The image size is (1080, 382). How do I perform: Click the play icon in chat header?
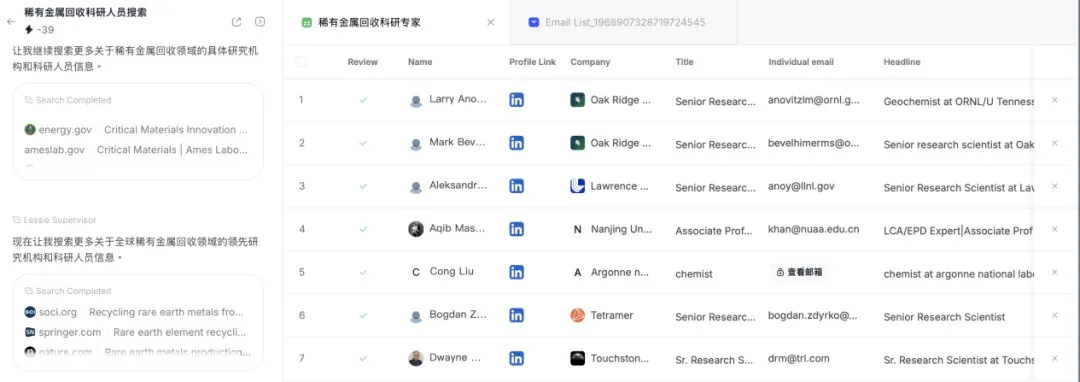[x=260, y=21]
